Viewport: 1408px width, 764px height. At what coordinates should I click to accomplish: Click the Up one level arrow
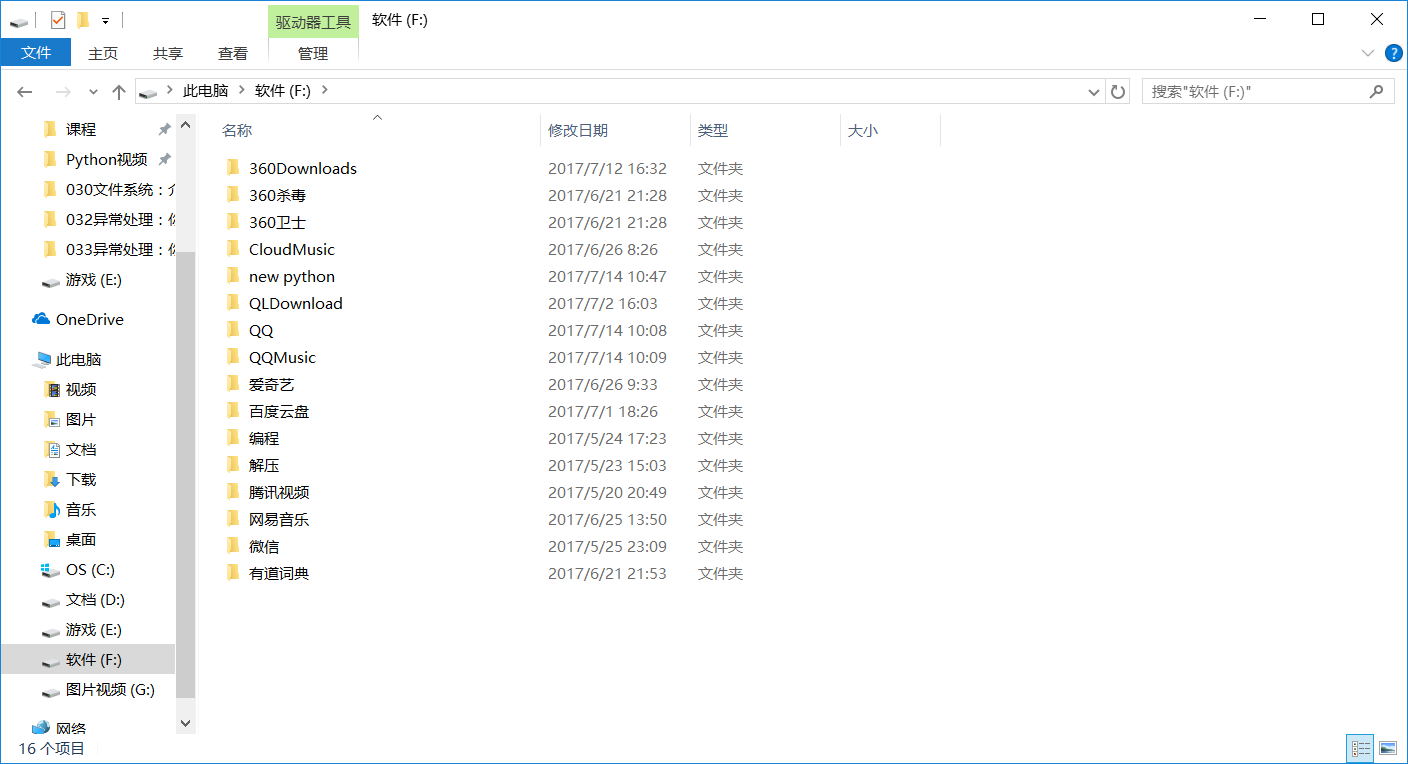(x=119, y=92)
